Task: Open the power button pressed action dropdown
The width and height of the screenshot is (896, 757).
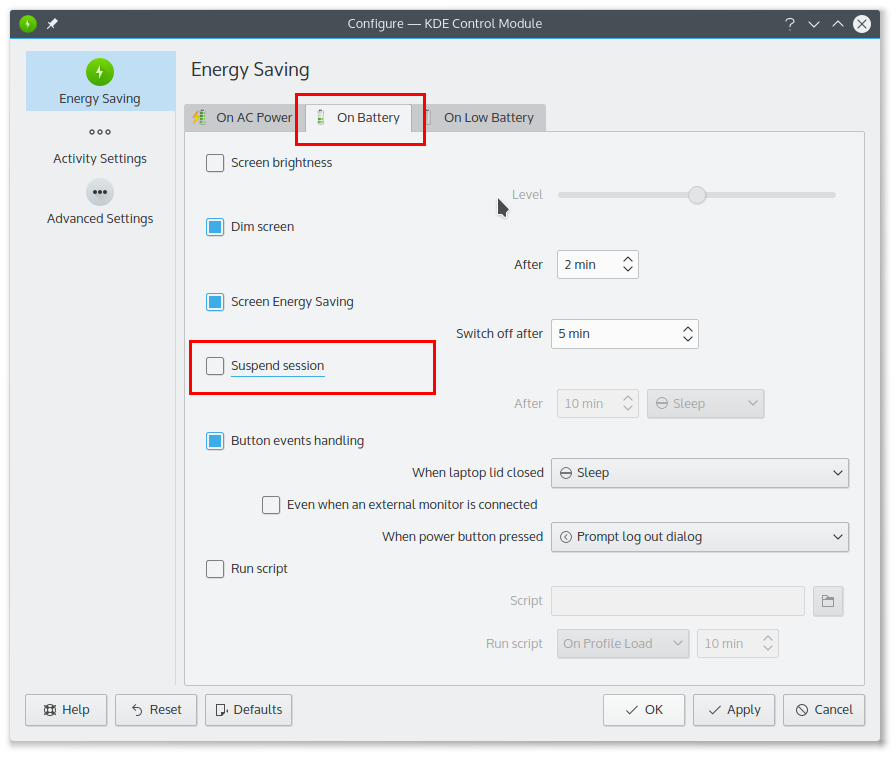Action: (x=700, y=537)
